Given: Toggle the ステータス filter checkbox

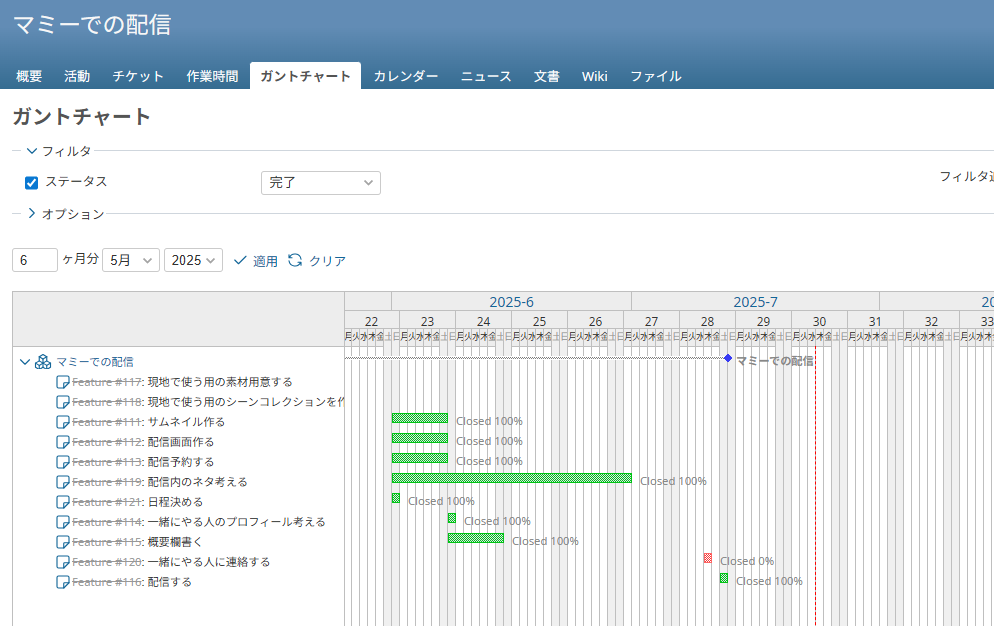Looking at the screenshot, I should tap(31, 183).
